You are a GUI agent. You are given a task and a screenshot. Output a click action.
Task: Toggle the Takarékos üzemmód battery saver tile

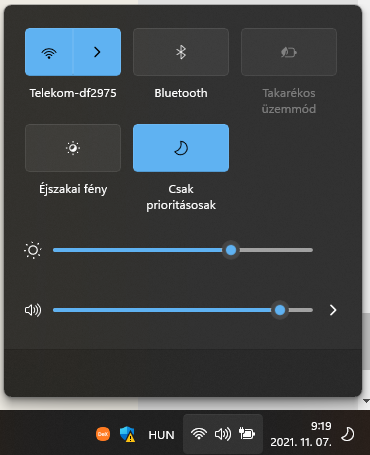289,52
